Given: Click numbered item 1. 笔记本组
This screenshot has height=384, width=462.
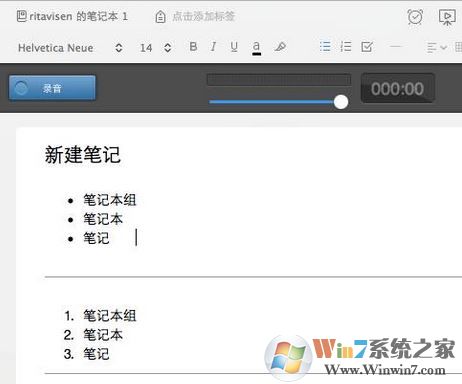Looking at the screenshot, I should pyautogui.click(x=100, y=315).
